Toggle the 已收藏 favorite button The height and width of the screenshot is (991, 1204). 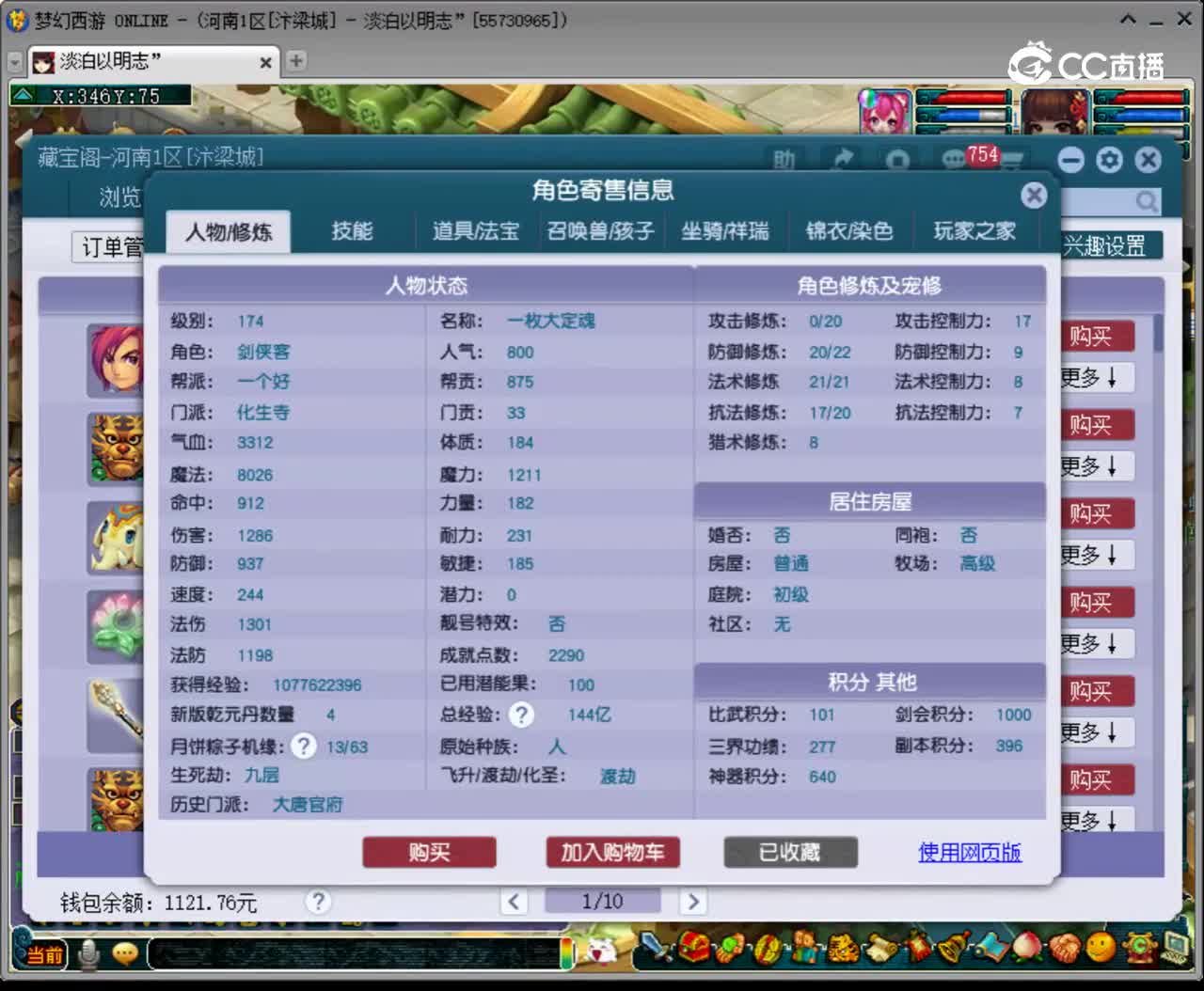(x=790, y=853)
